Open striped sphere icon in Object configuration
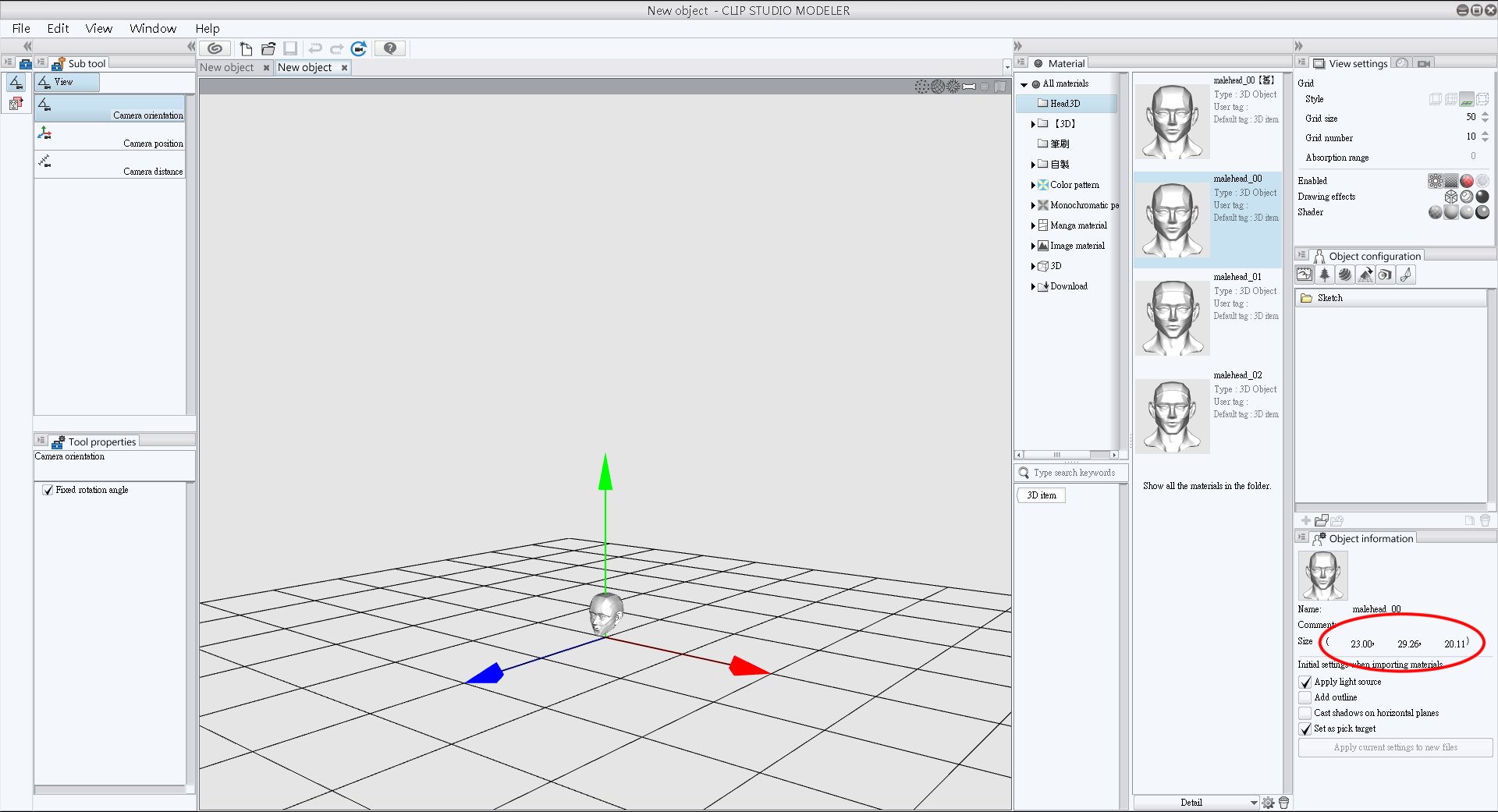This screenshot has height=812, width=1498. point(1344,275)
